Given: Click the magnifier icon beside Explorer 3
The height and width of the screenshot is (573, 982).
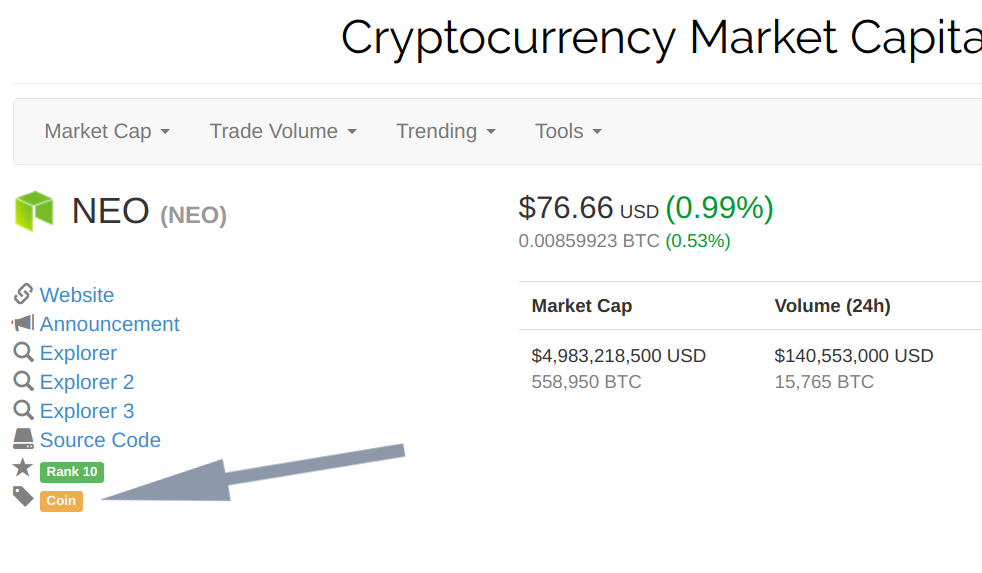Looking at the screenshot, I should 24,410.
